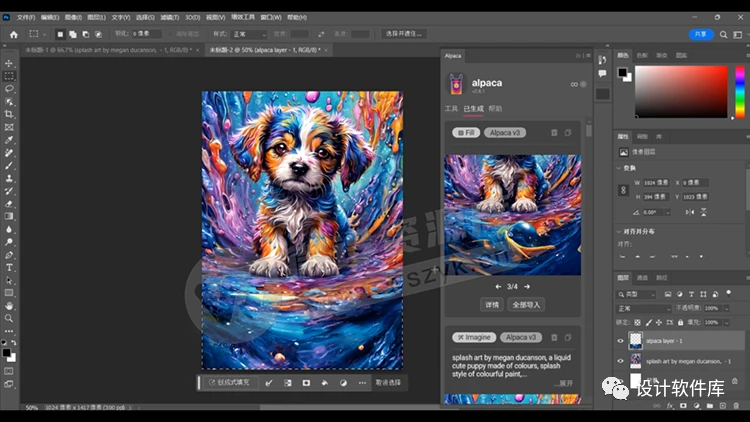Select the Lasso tool
Image resolution: width=750 pixels, height=422 pixels.
pos(9,89)
